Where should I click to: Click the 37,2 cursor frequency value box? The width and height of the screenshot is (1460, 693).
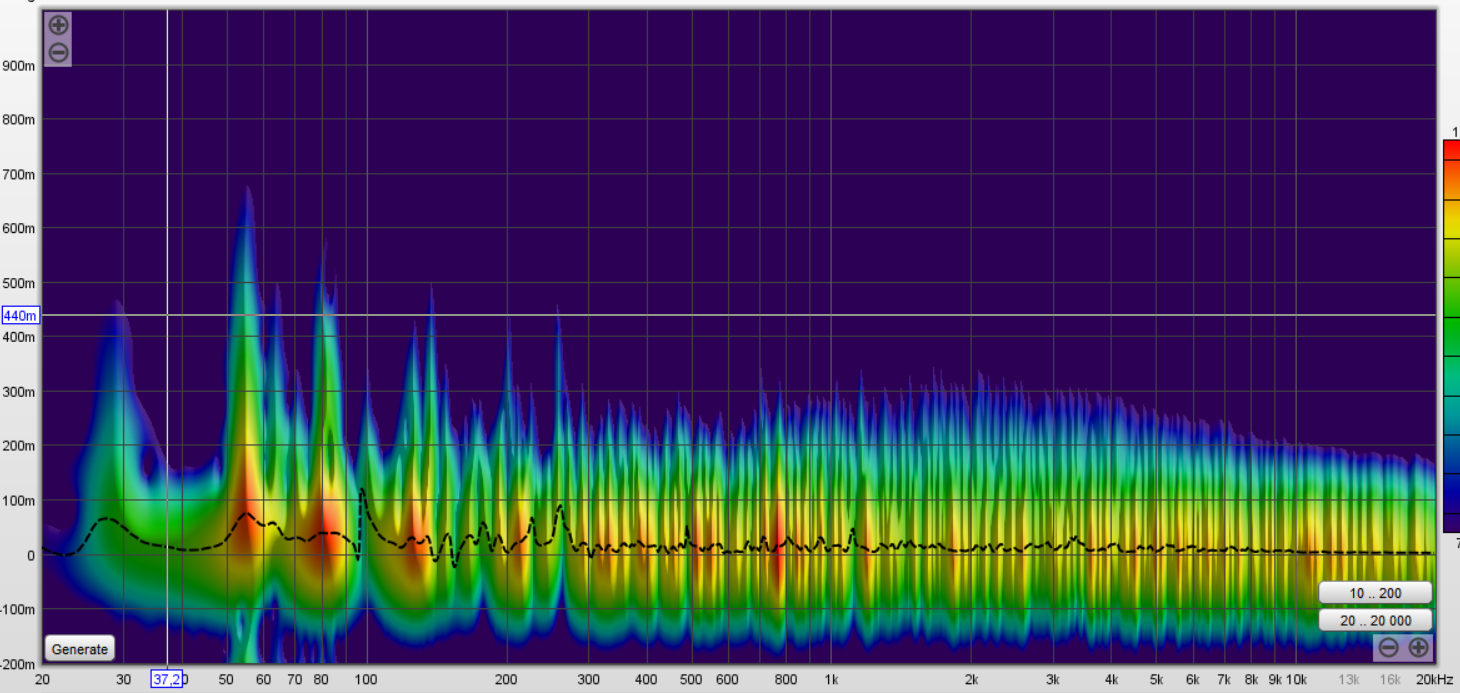[x=169, y=680]
